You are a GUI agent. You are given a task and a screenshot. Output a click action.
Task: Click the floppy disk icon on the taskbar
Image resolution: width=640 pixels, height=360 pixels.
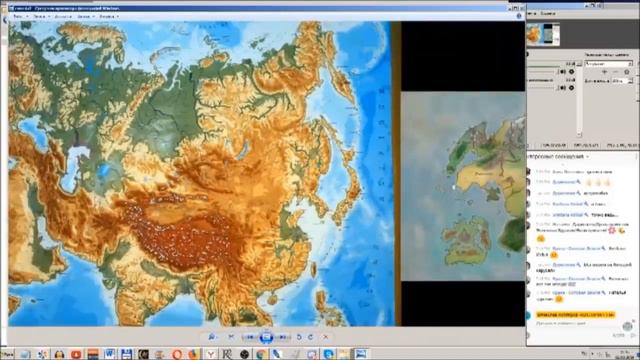[127, 354]
